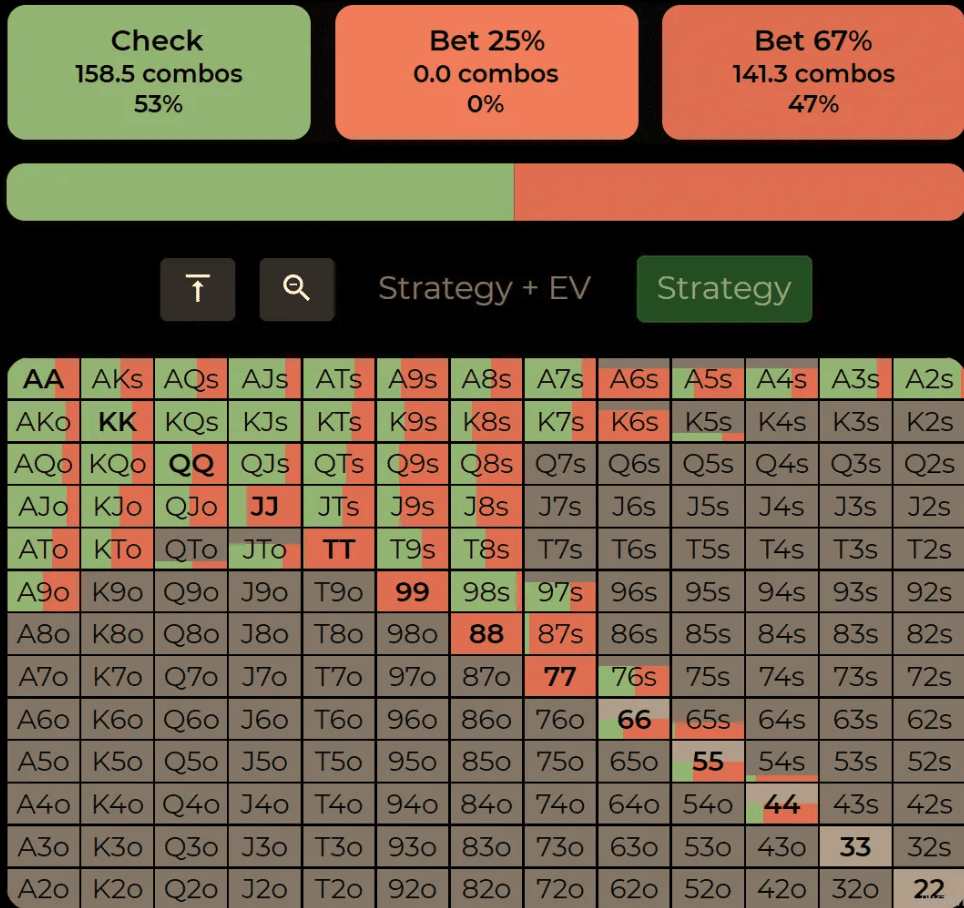Pick the KK pocket pair cell
Screen dimensions: 964x908
click(x=117, y=422)
